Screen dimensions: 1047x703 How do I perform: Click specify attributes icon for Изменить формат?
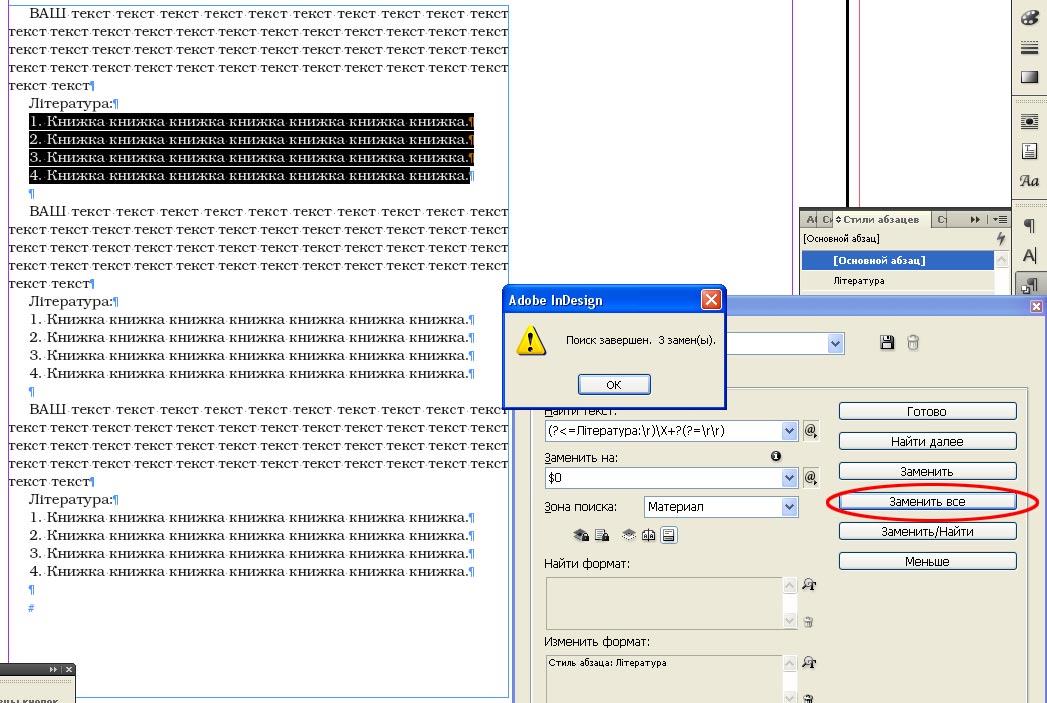[x=809, y=662]
